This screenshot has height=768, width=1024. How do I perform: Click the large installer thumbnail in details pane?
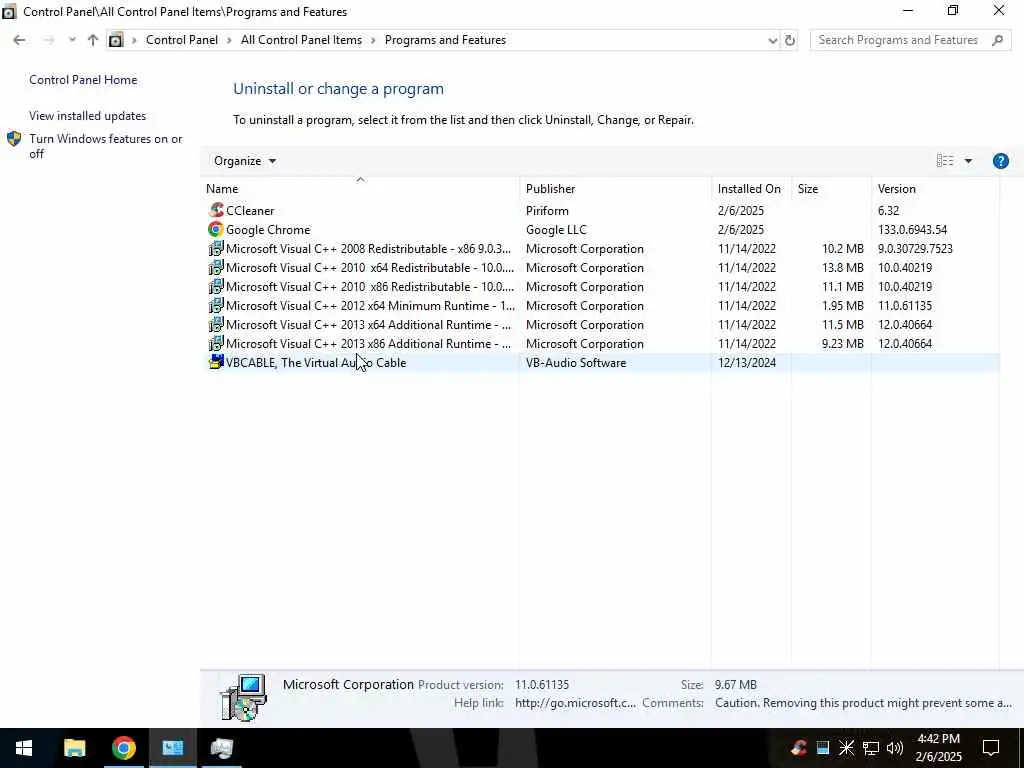(244, 697)
